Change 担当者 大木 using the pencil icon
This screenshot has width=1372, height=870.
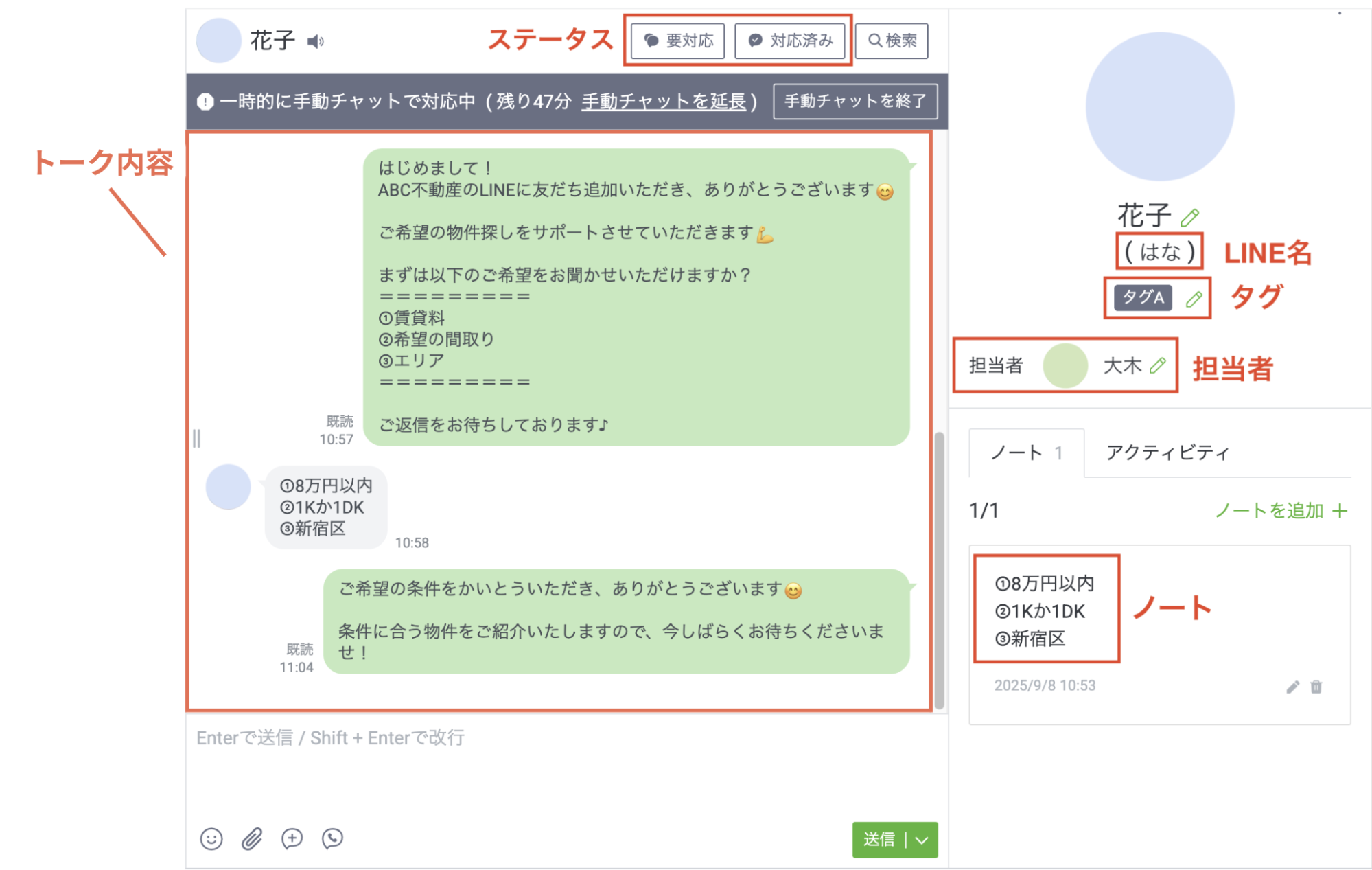1157,365
